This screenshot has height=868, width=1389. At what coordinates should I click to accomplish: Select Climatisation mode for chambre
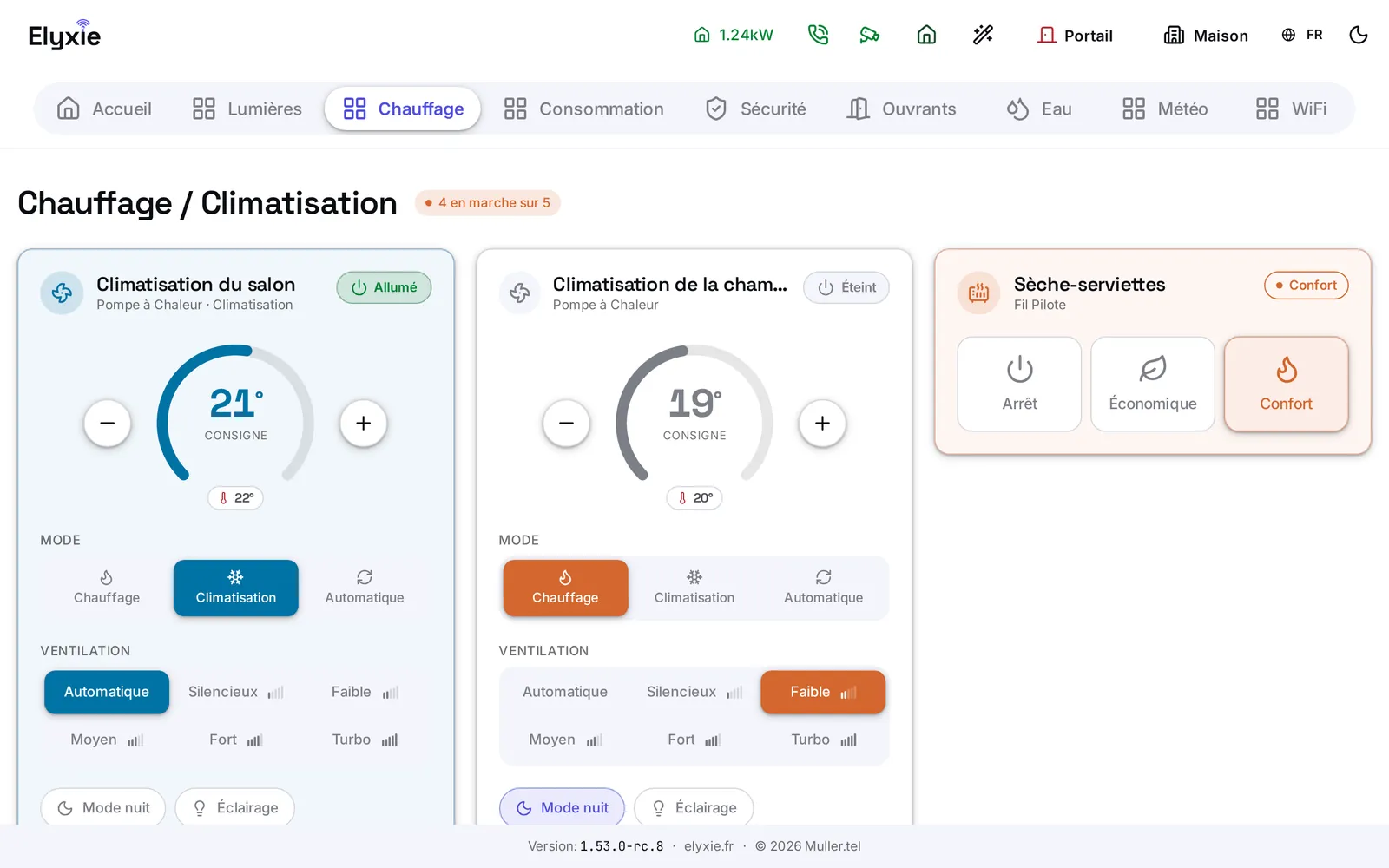tap(694, 588)
